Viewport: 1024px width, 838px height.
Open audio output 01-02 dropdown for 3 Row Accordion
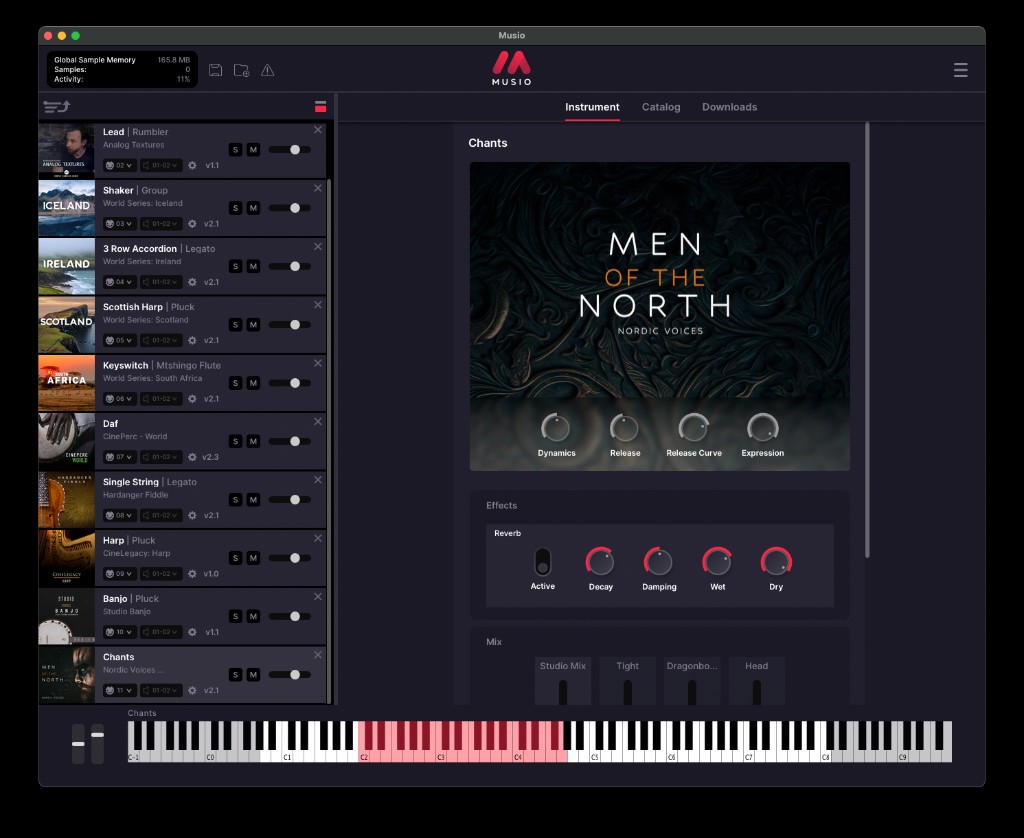[161, 282]
